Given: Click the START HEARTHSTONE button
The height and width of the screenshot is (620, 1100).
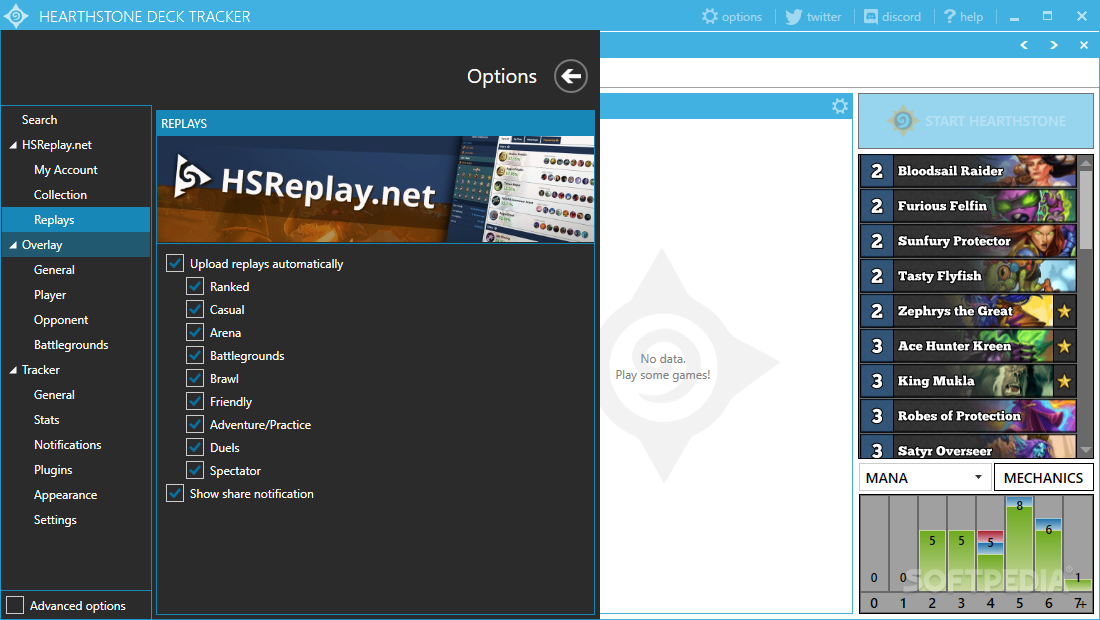Looking at the screenshot, I should pos(976,121).
